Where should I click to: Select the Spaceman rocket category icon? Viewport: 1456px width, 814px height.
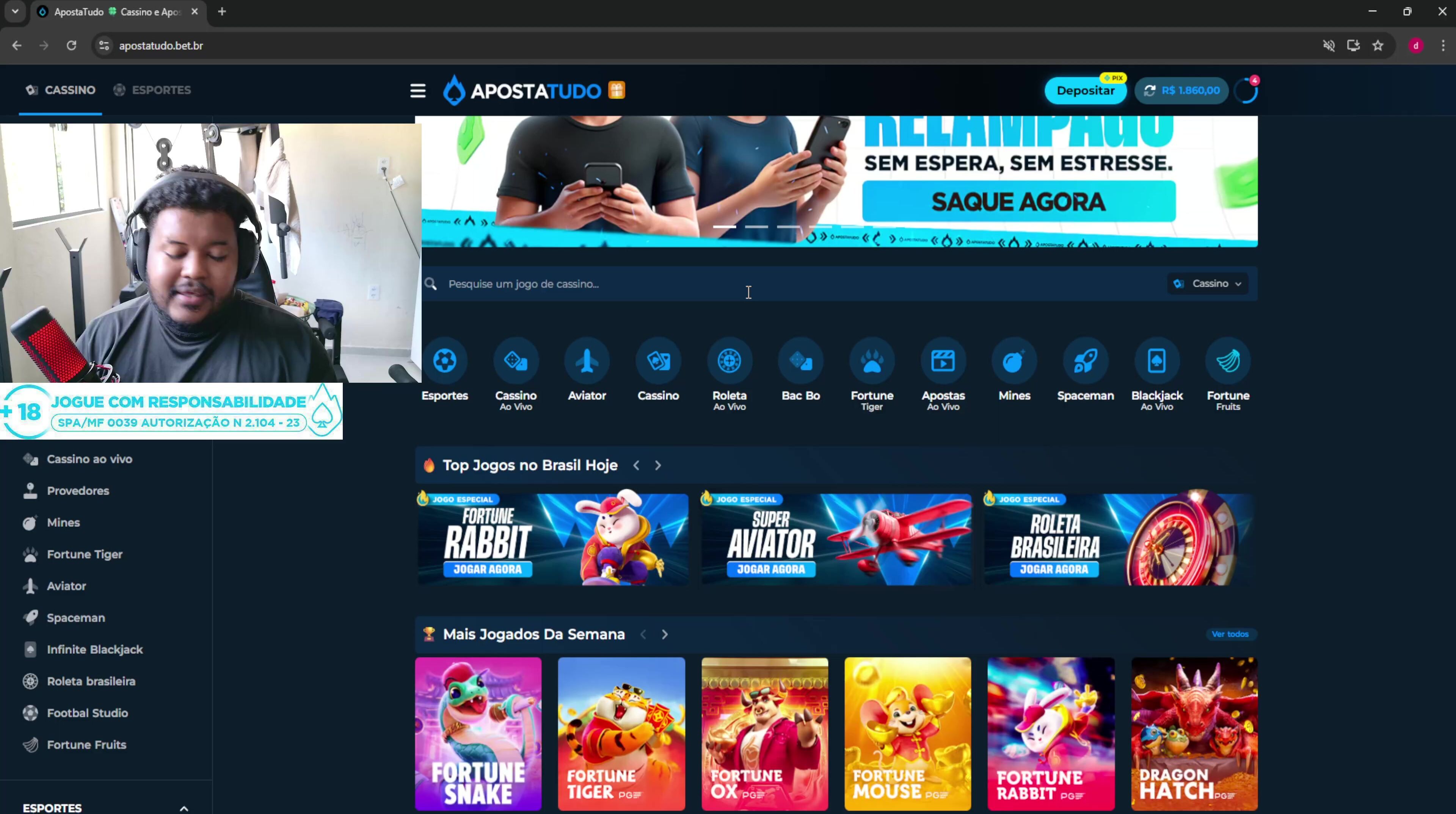[1086, 361]
